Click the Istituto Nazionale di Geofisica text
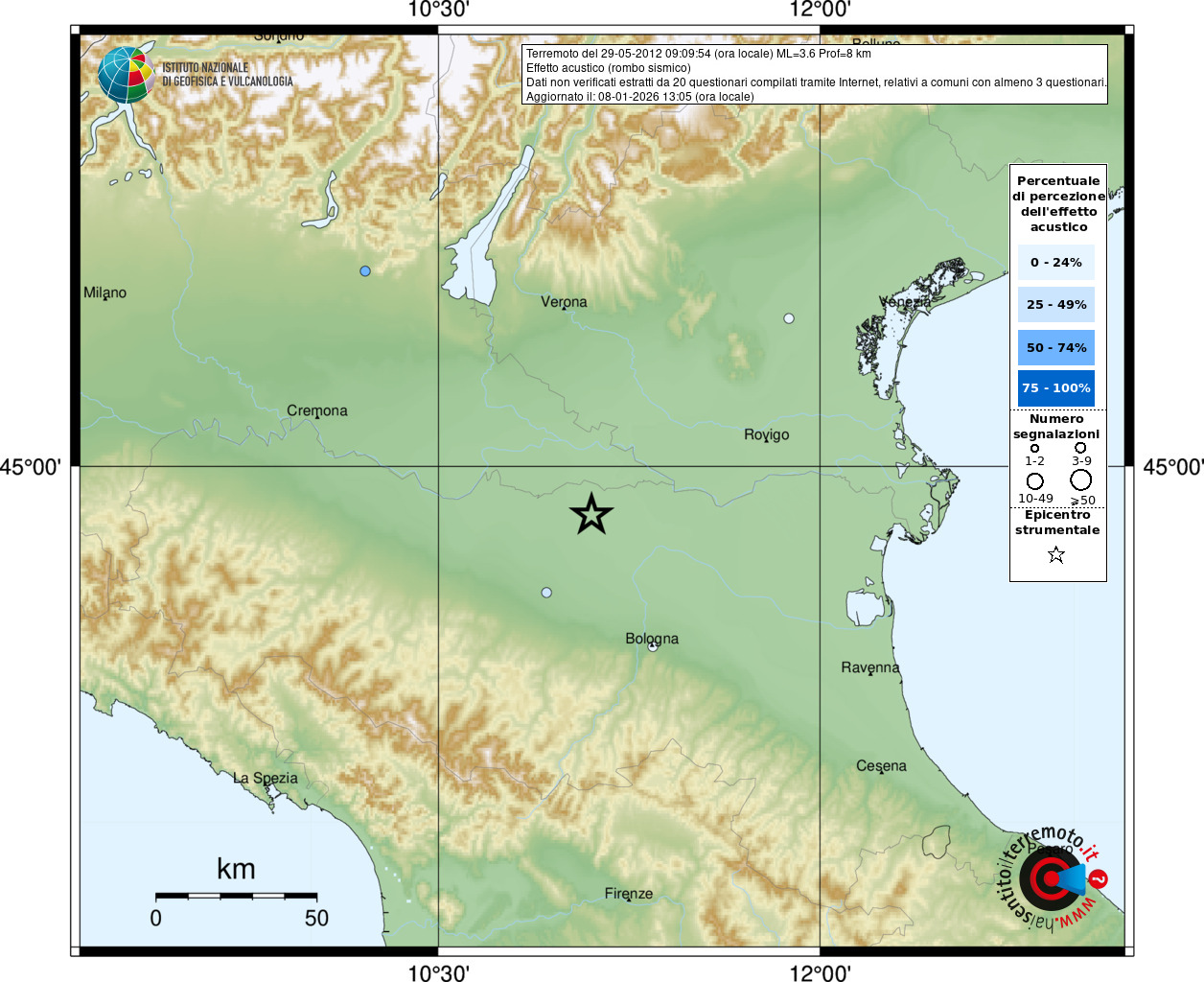The width and height of the screenshot is (1204, 982). point(227,75)
